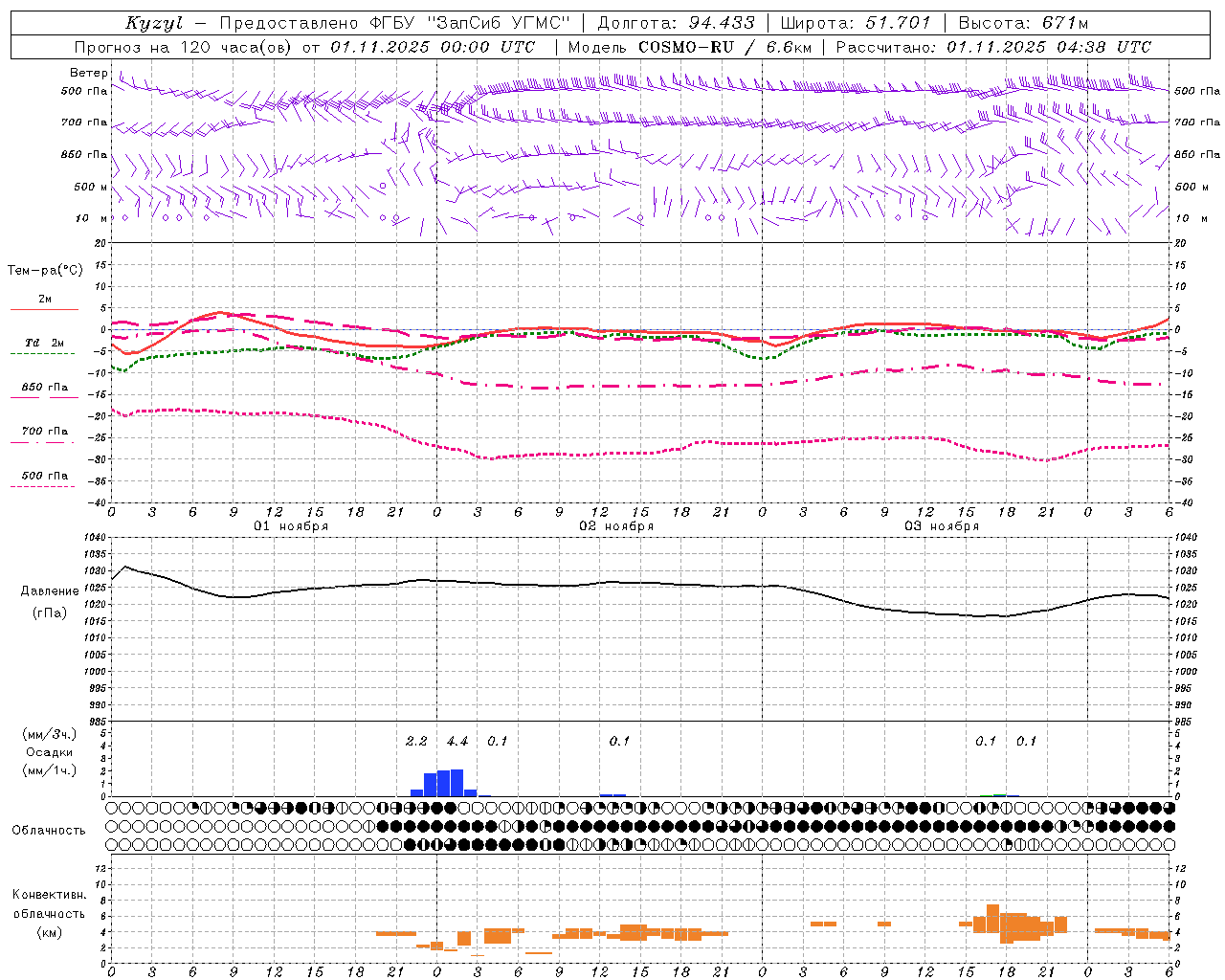Click the '(гПа)' pressure unit label

coord(49,613)
